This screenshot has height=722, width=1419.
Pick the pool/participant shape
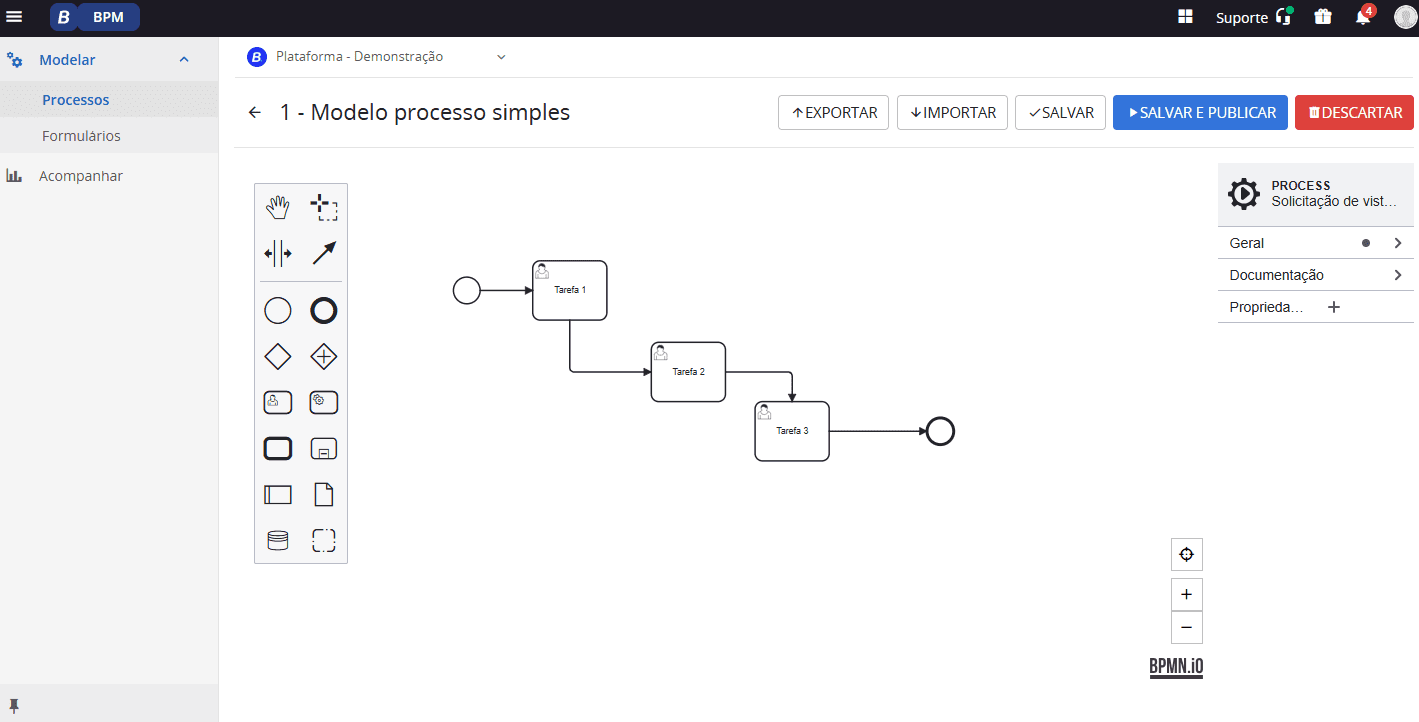click(x=278, y=494)
